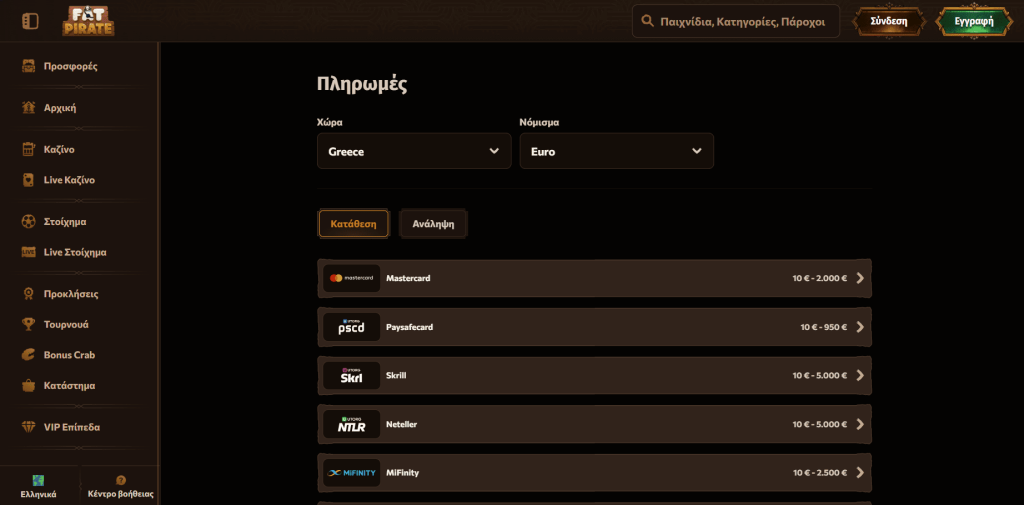Expand the Χώρα dropdown showing Greece

(x=414, y=151)
